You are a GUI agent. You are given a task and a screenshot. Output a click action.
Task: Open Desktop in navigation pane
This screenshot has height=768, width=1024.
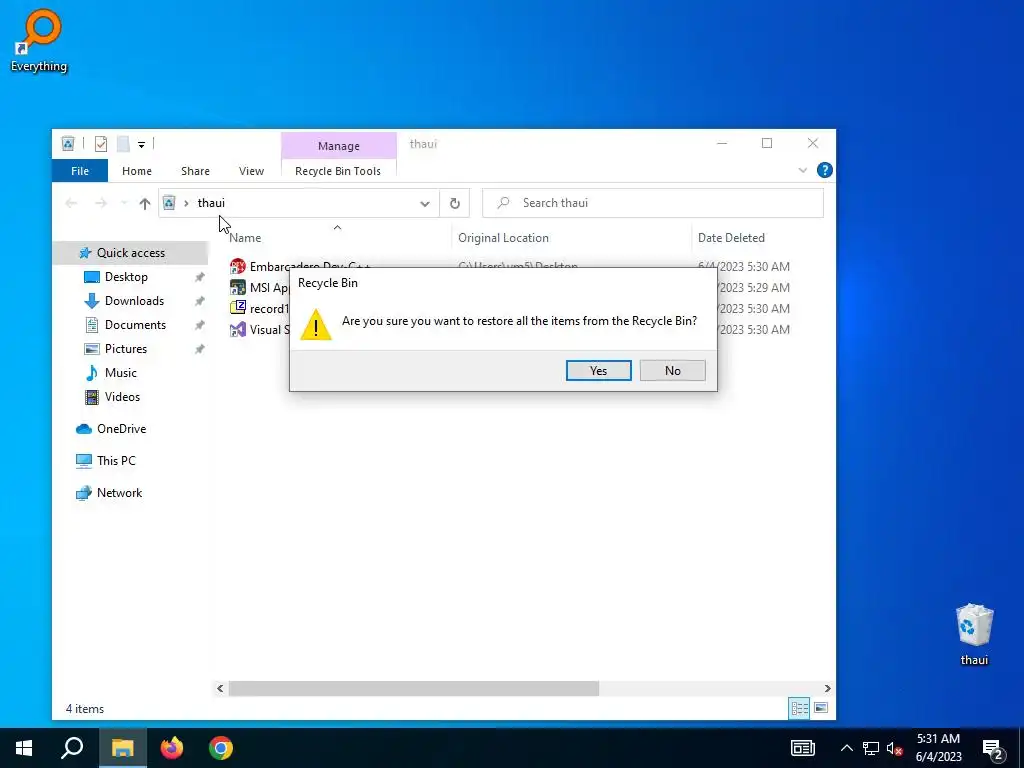coord(126,277)
